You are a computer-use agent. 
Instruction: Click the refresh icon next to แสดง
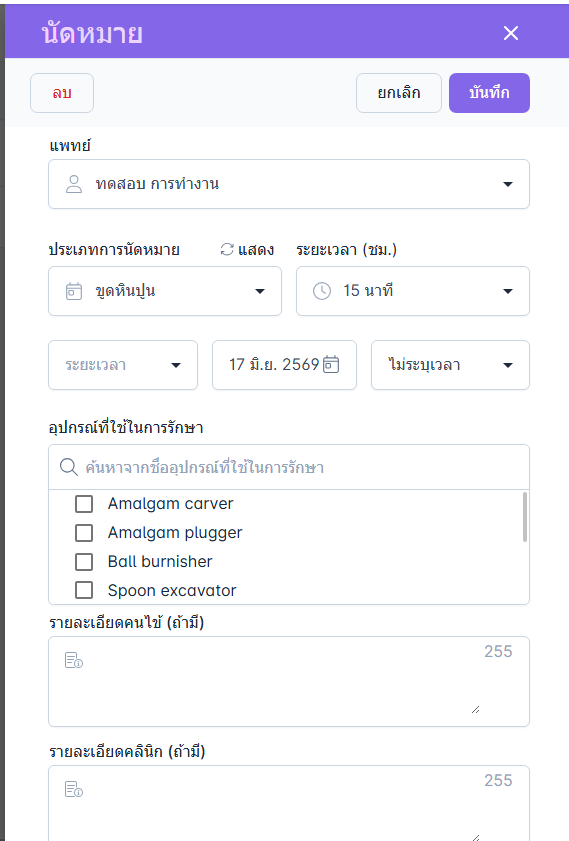[x=227, y=249]
